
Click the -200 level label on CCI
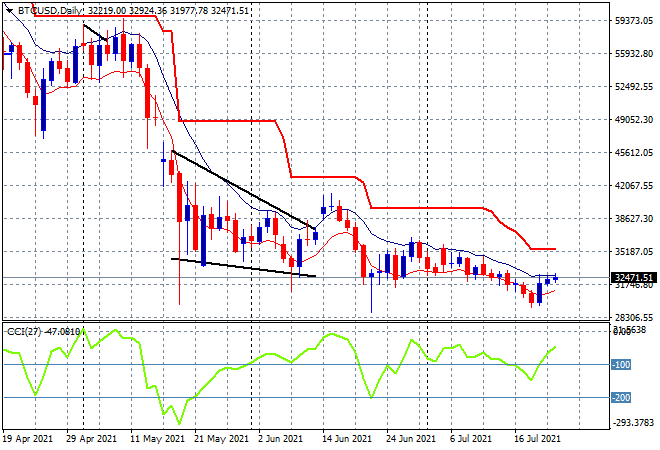(x=620, y=397)
